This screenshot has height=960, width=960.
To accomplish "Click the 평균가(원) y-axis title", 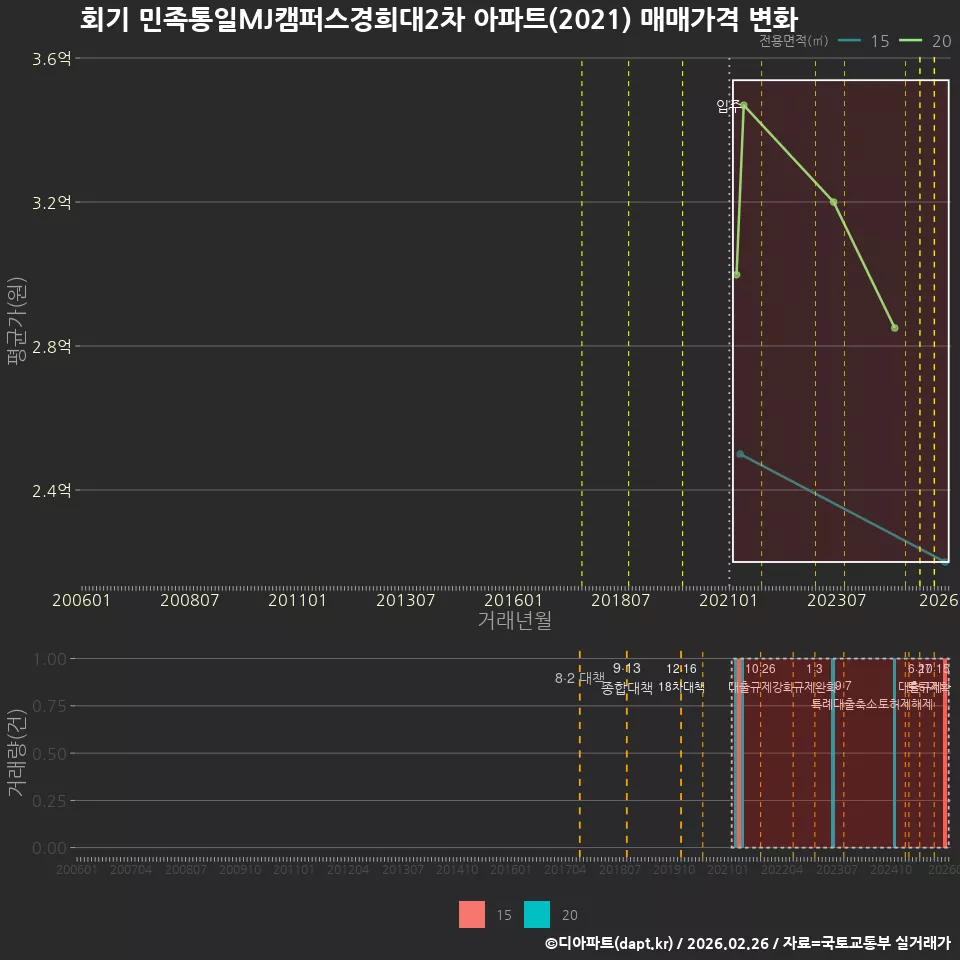I will click(x=17, y=321).
